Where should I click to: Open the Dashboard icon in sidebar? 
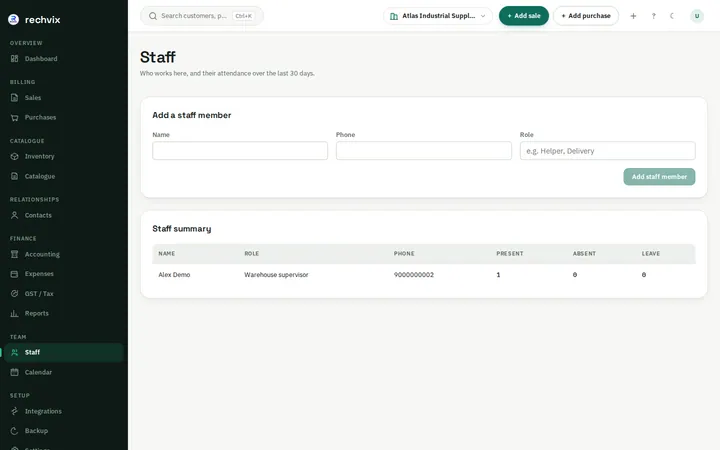coord(15,59)
